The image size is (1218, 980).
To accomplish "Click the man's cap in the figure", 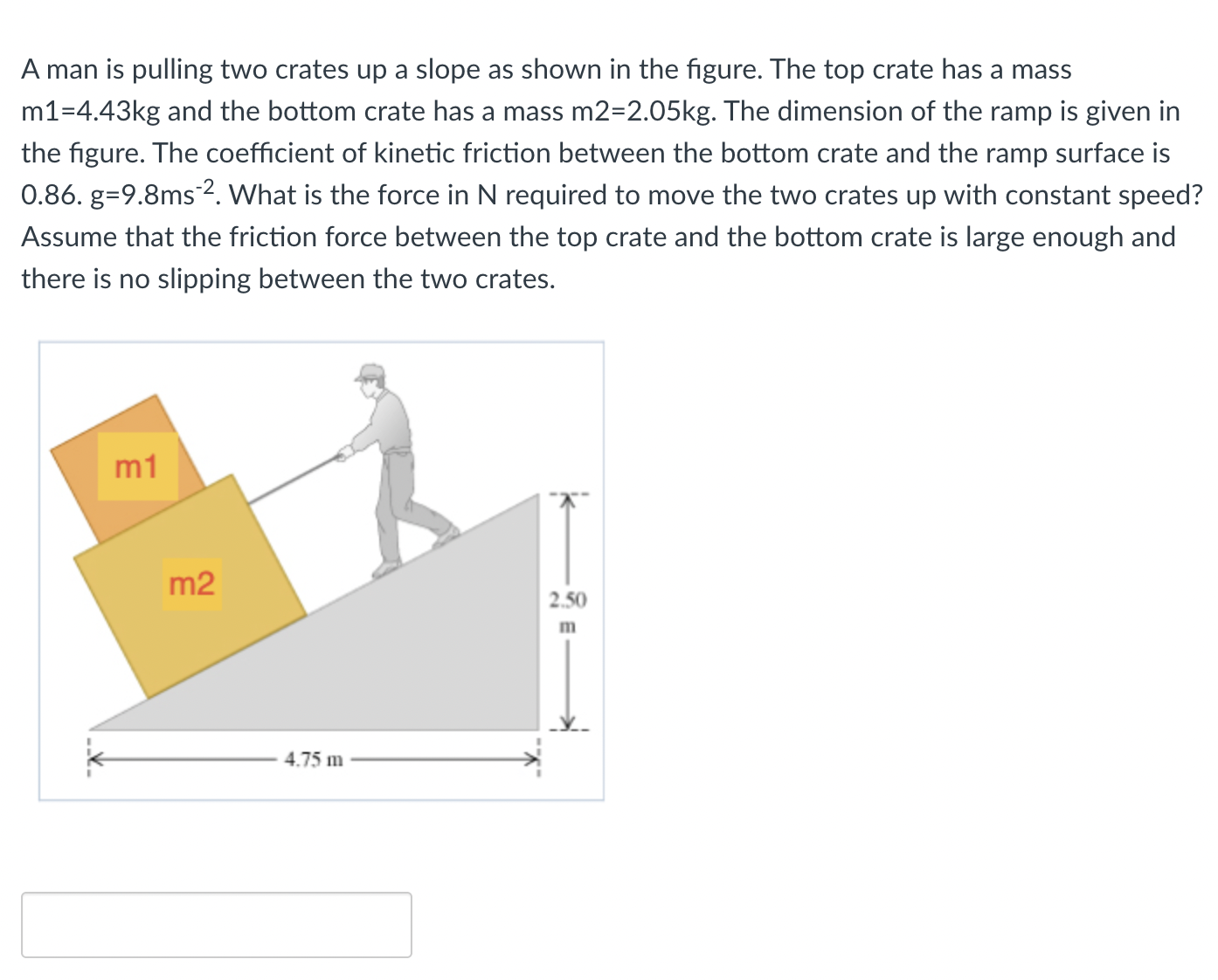I will tap(370, 374).
